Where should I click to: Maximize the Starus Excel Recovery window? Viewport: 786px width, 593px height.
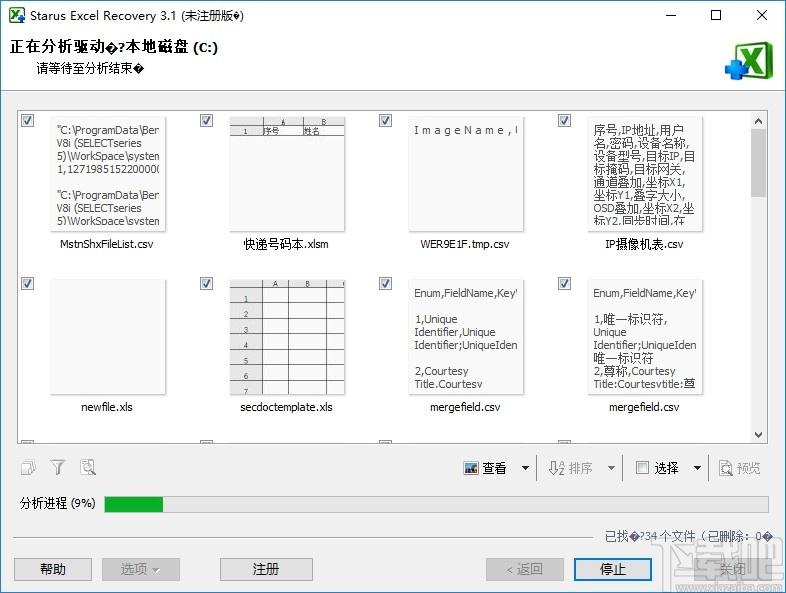716,16
